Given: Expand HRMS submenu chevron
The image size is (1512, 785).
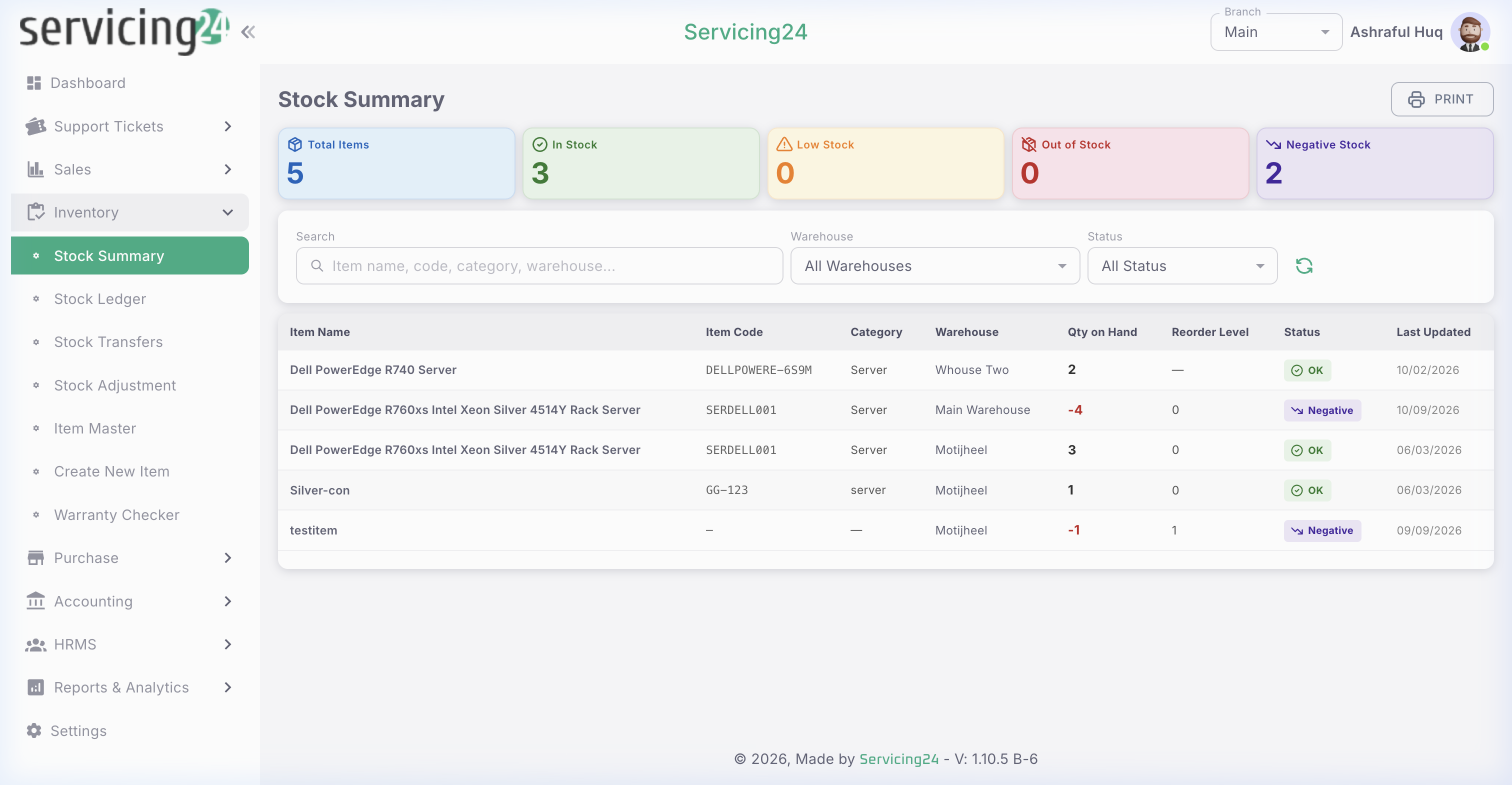Looking at the screenshot, I should pyautogui.click(x=227, y=644).
